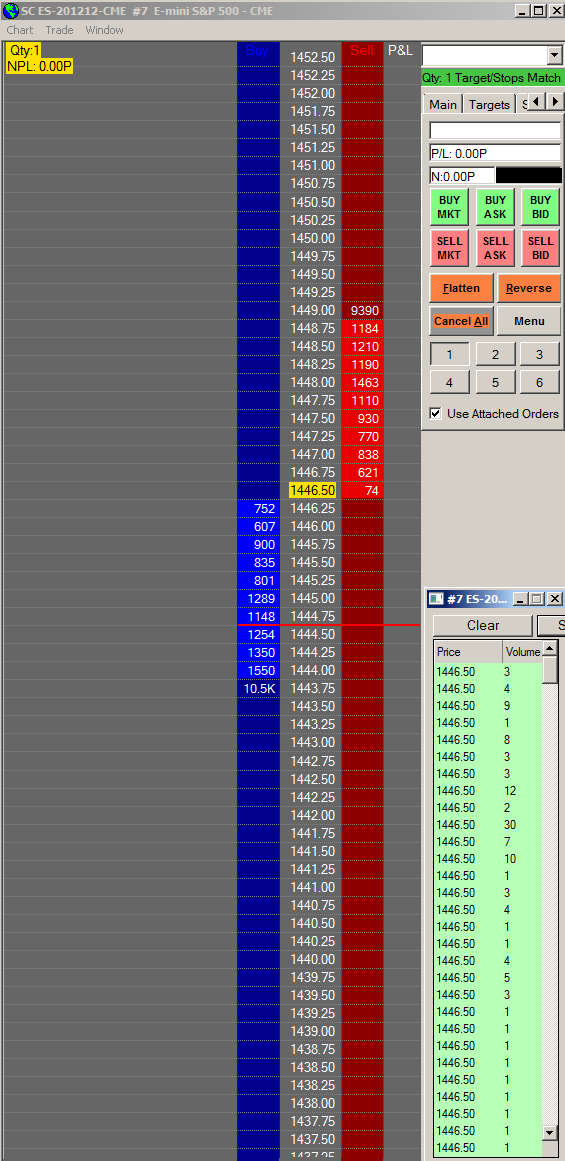This screenshot has width=565, height=1161.
Task: Click the Qty:1 label
Action: point(25,51)
